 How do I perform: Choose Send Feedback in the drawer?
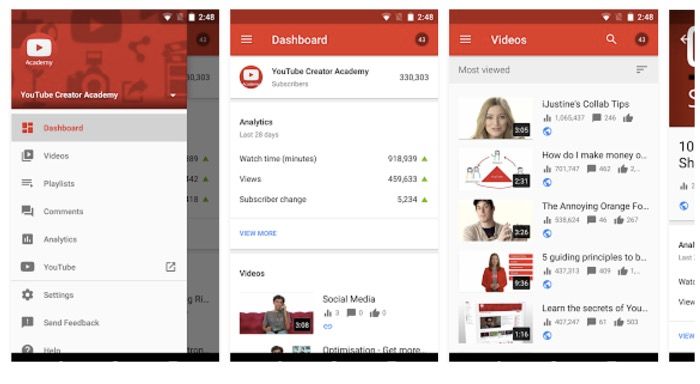(99, 322)
